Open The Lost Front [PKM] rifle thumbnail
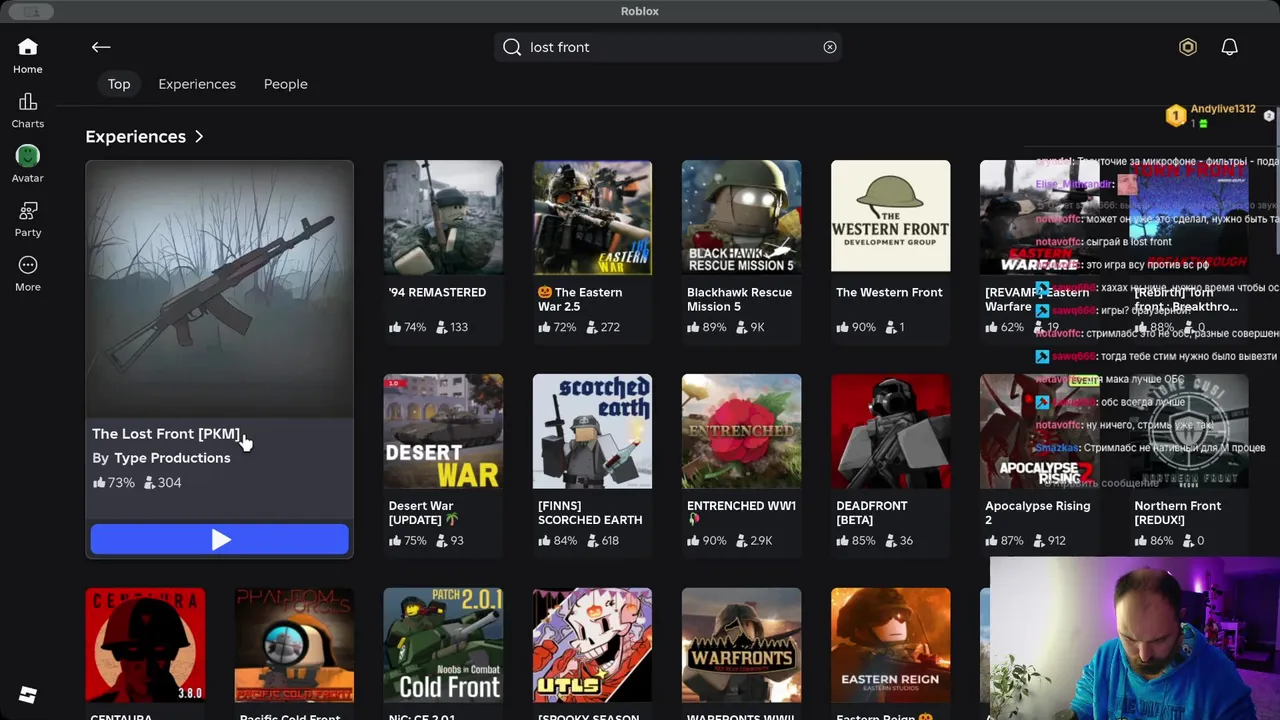Screen dimensions: 1280x720 coord(219,289)
